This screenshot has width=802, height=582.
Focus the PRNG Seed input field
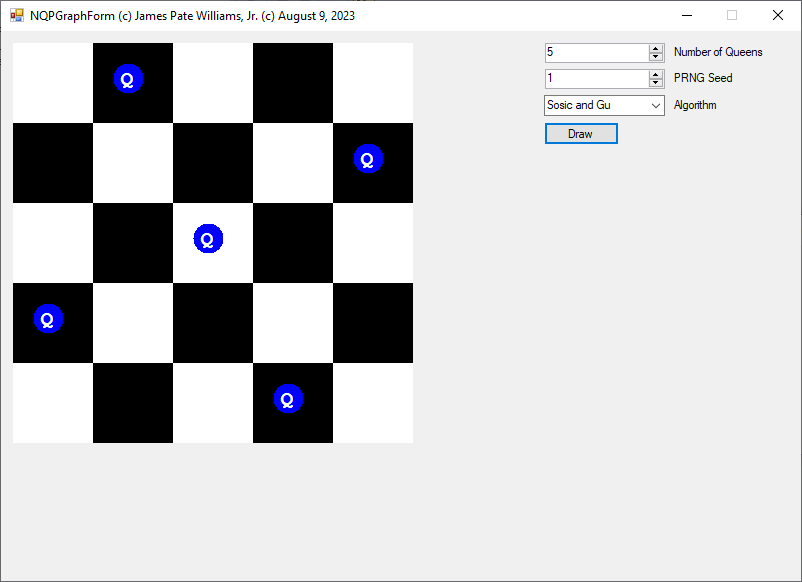596,78
